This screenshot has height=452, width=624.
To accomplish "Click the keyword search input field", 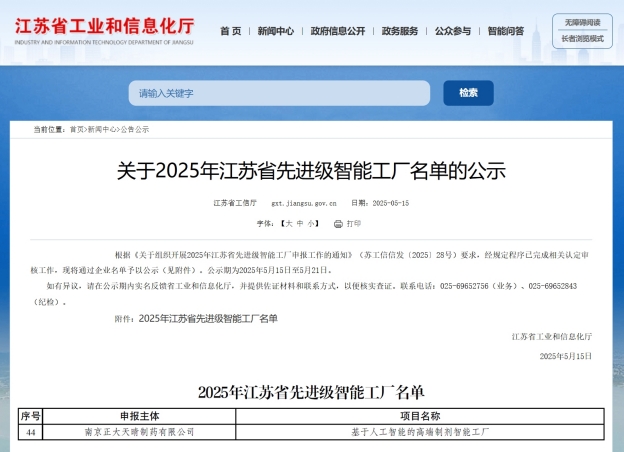I will pos(279,93).
